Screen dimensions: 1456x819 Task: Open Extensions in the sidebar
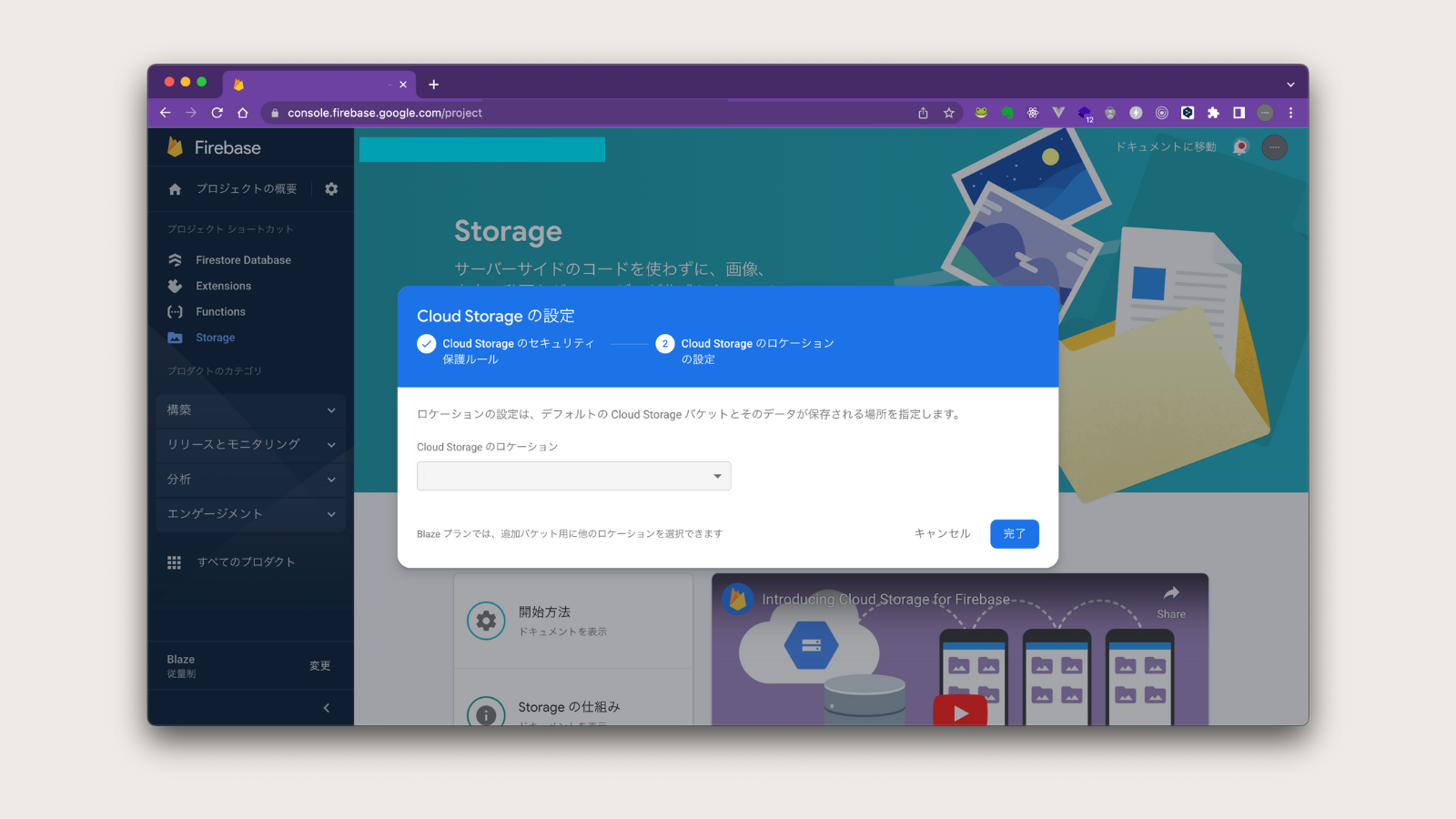[223, 286]
